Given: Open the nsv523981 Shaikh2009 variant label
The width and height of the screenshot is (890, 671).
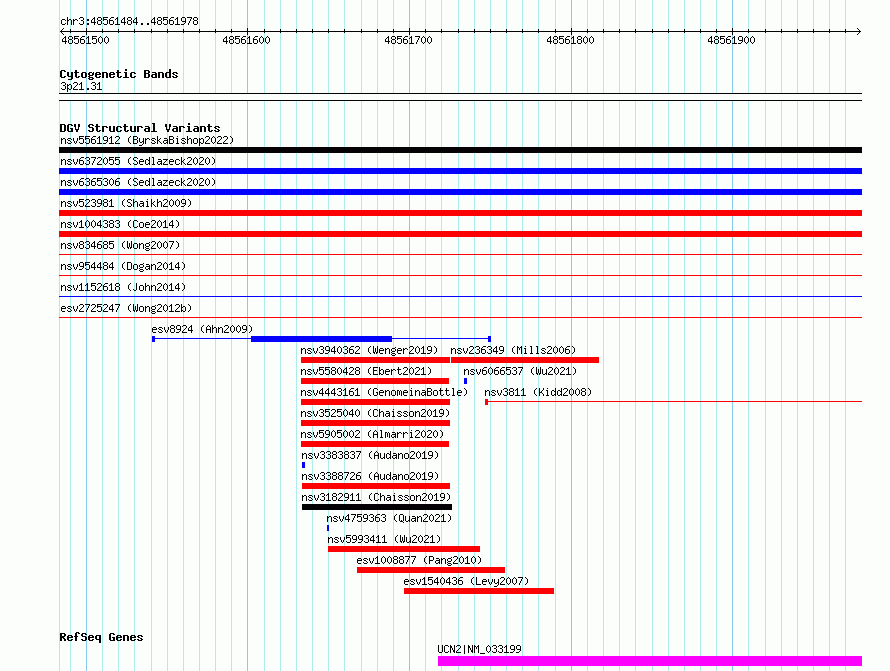Looking at the screenshot, I should click(x=125, y=203).
